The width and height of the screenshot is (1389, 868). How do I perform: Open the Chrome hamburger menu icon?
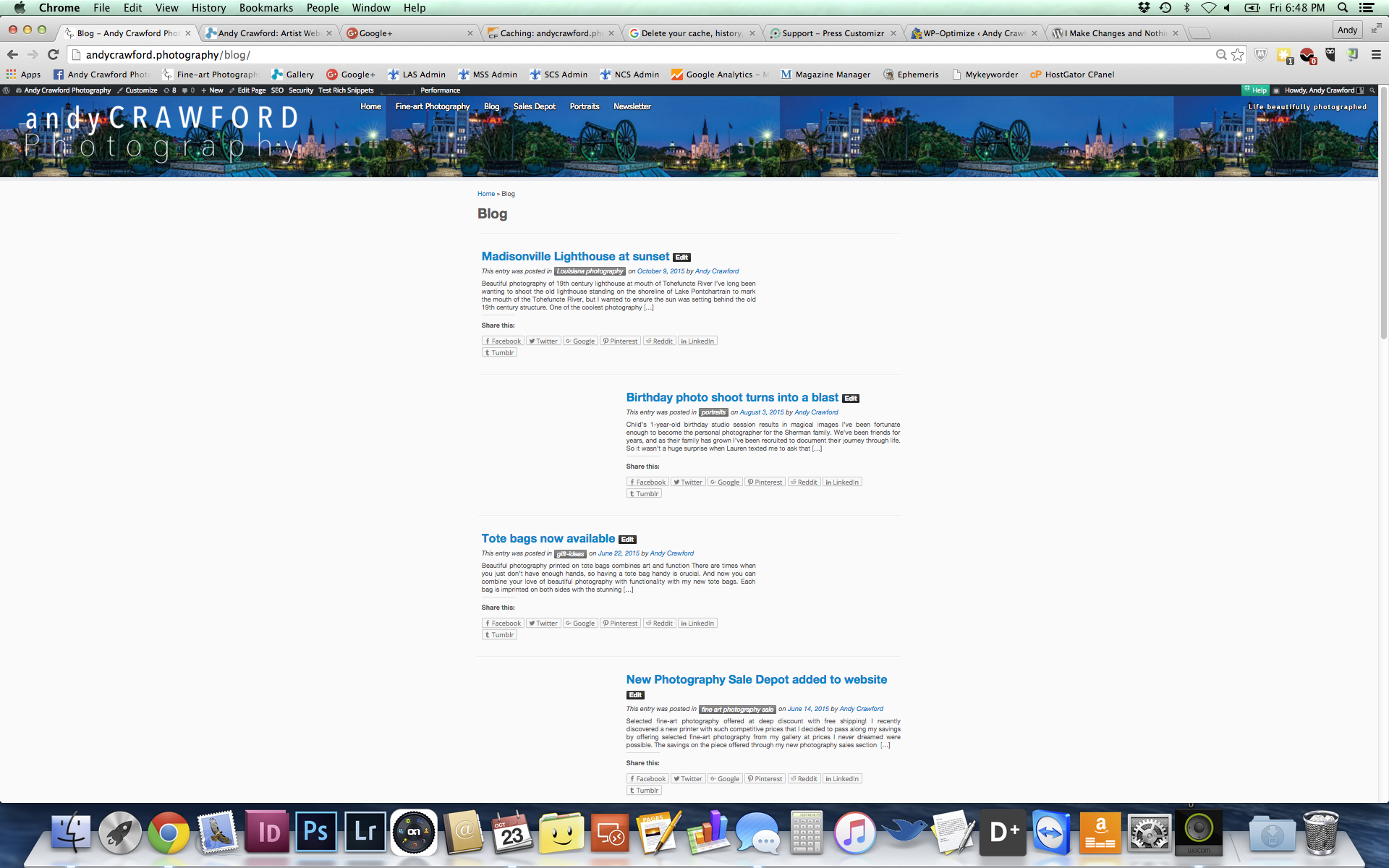tap(1376, 55)
